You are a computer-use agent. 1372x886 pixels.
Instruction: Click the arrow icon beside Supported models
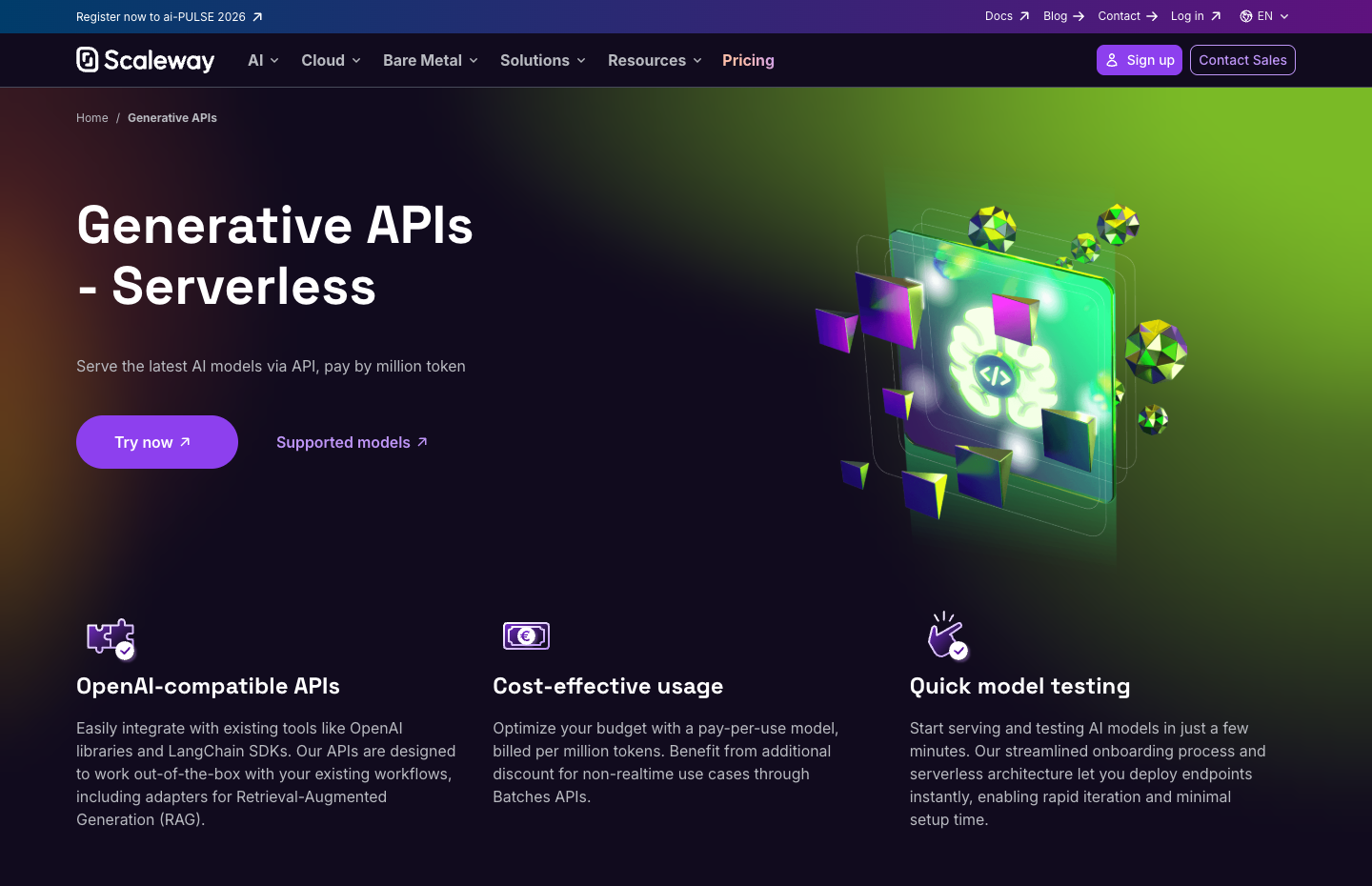[x=422, y=442]
